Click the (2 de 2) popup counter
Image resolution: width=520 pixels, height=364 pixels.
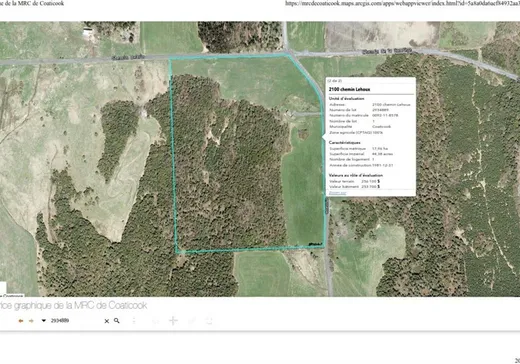point(335,81)
